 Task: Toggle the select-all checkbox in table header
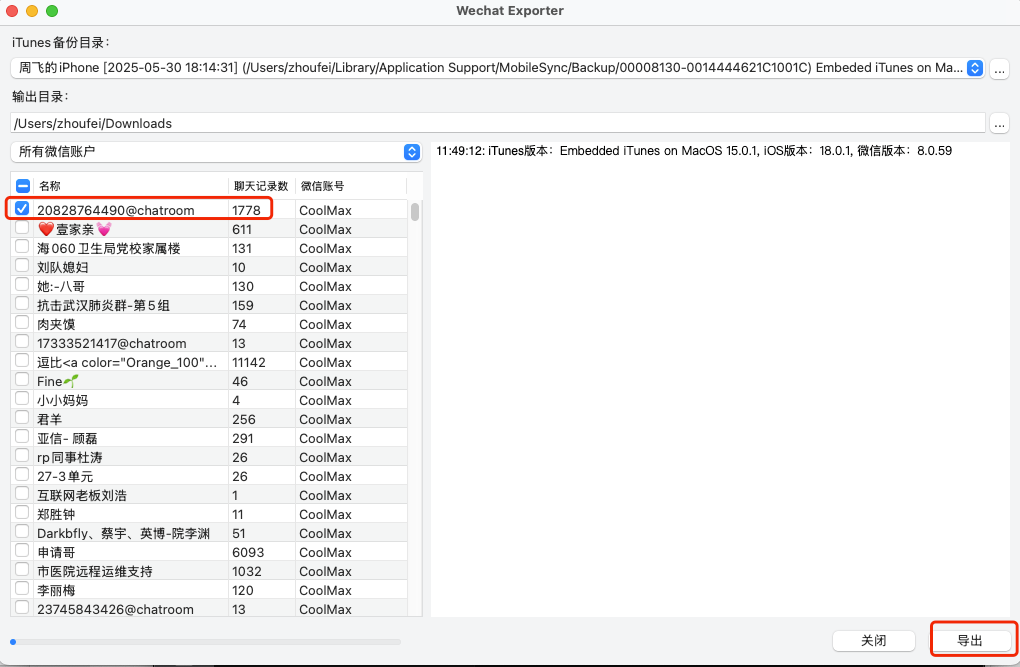click(23, 186)
